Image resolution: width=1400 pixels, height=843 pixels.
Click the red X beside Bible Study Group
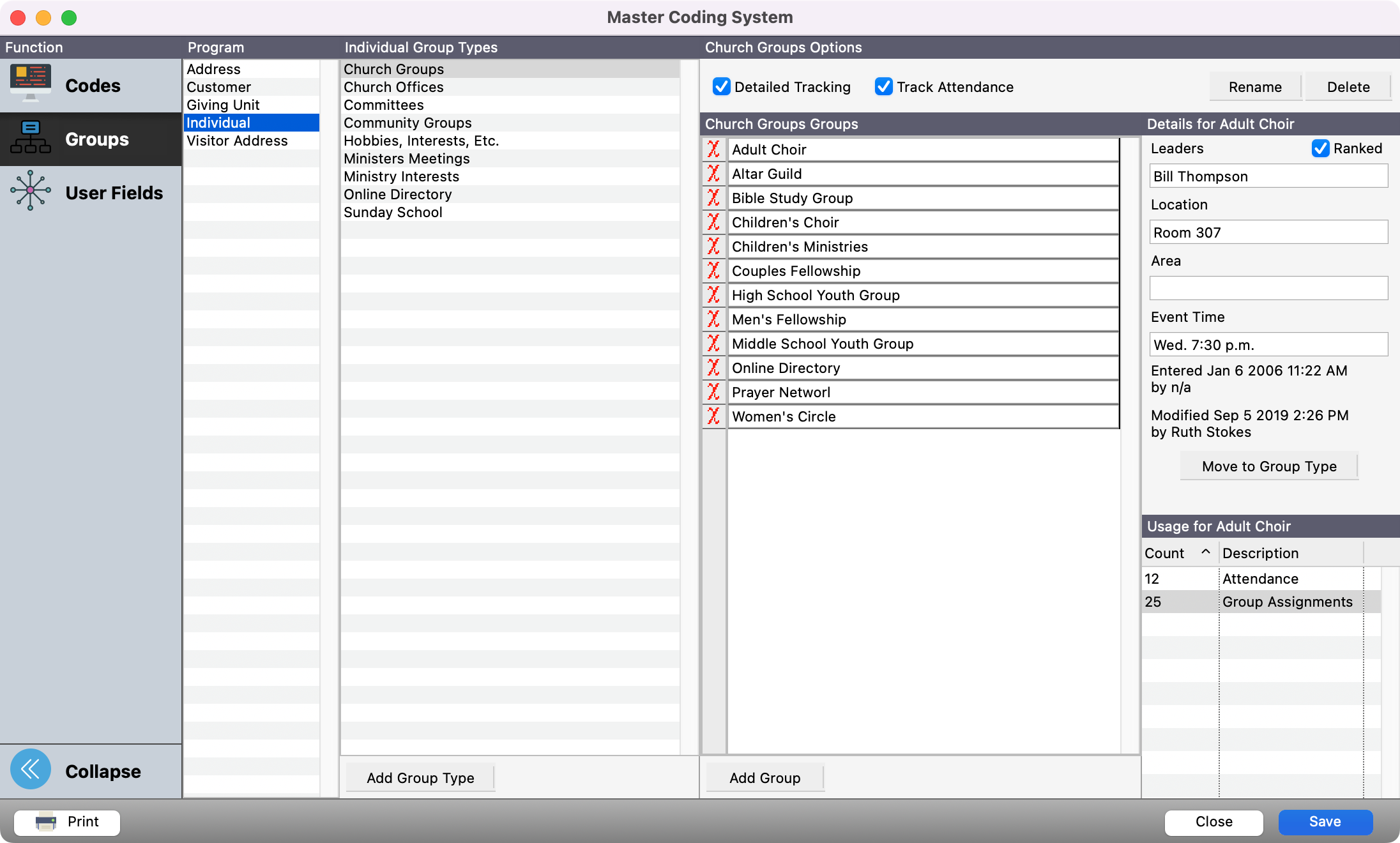click(713, 198)
